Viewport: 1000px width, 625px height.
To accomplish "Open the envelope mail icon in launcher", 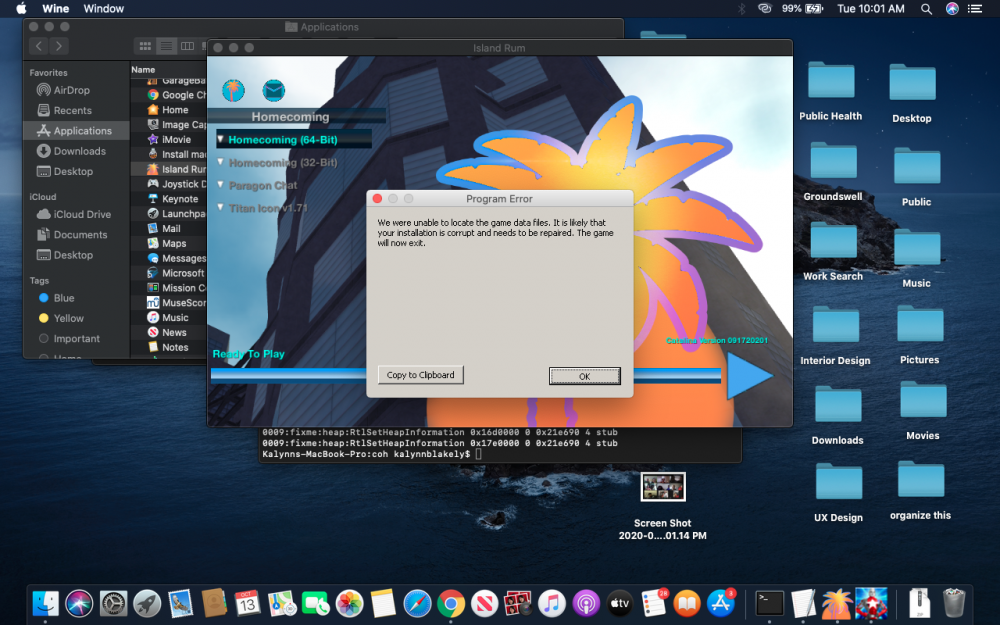I will click(x=273, y=91).
